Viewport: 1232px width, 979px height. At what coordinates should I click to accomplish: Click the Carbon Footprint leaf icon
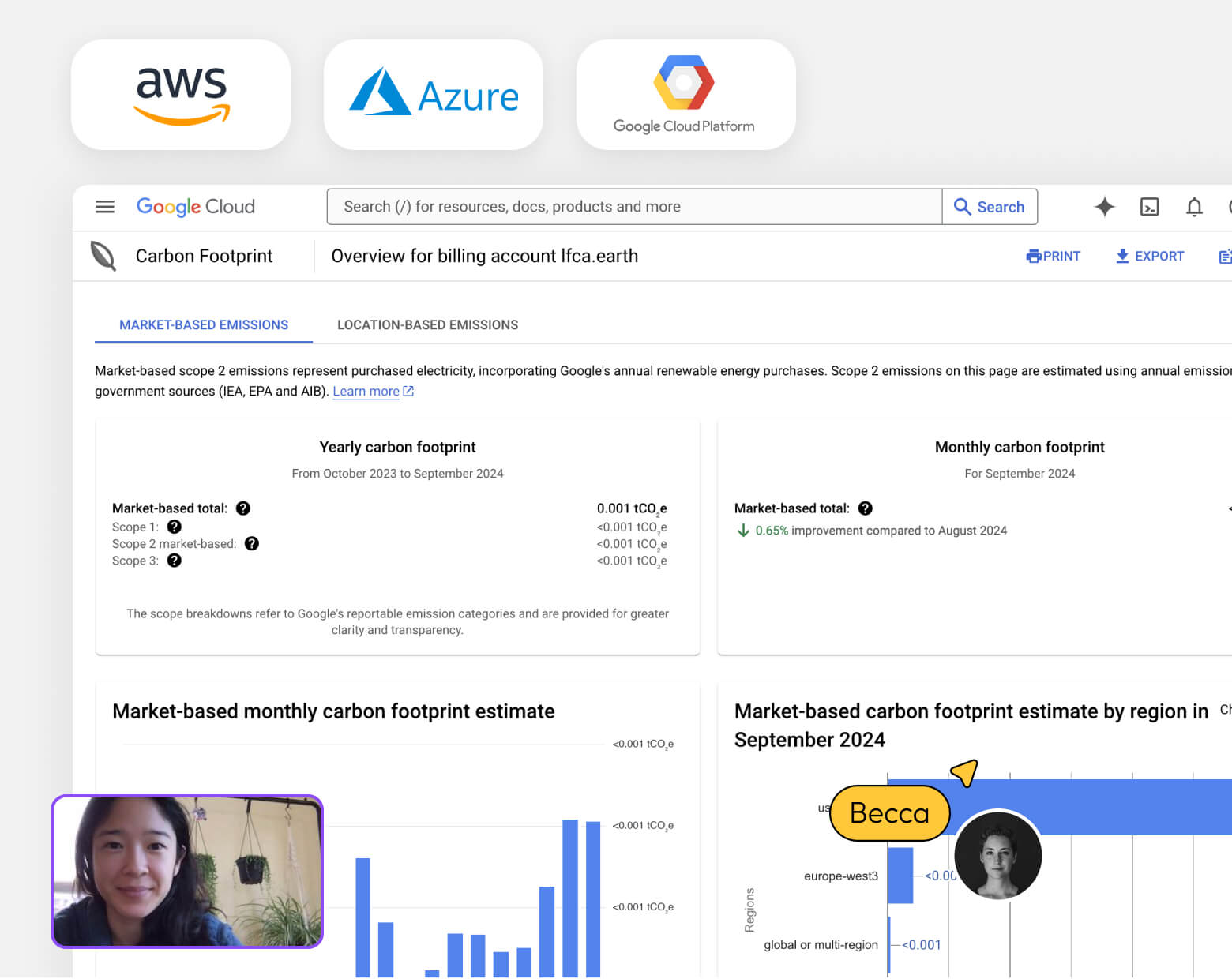tap(103, 256)
